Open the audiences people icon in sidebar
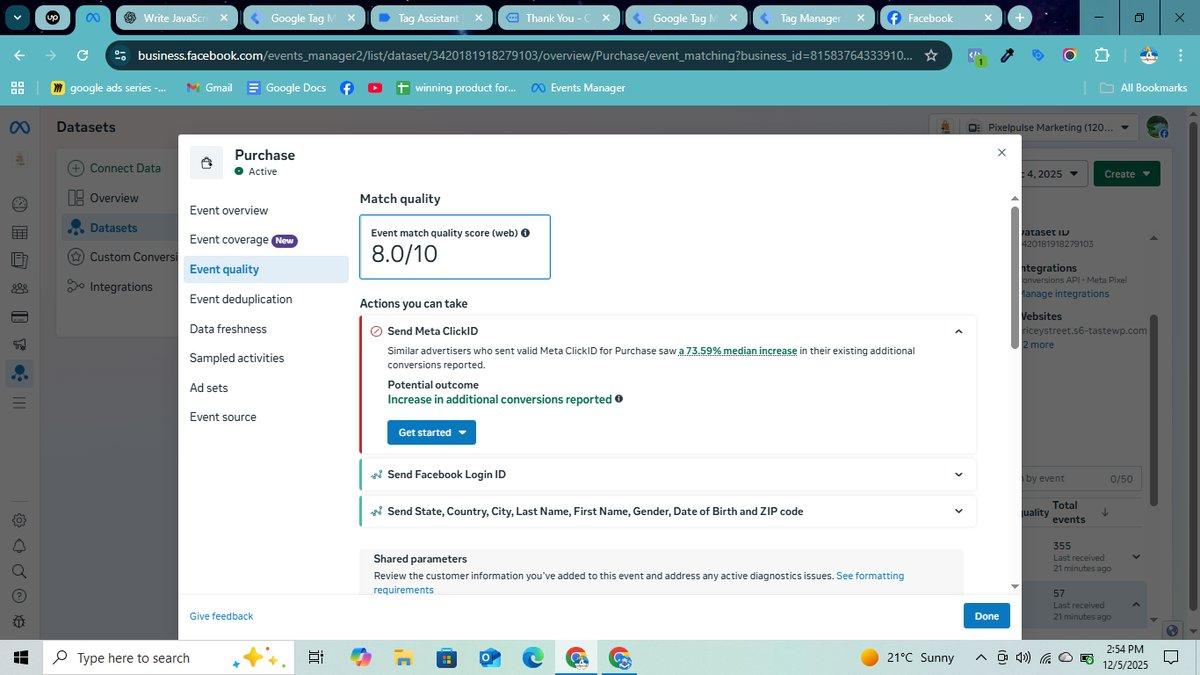 [x=19, y=288]
